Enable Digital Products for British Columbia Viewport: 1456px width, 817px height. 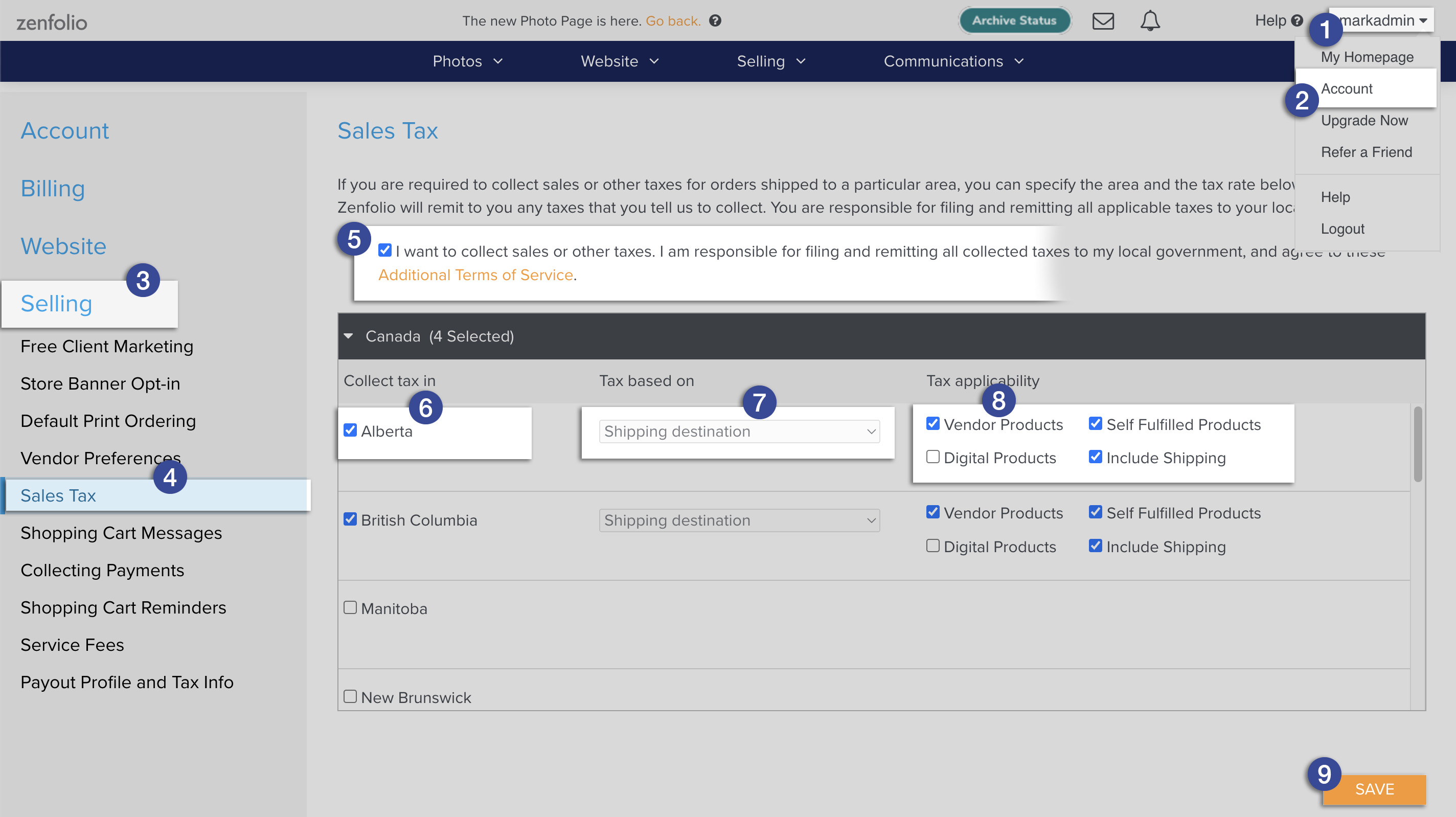(x=933, y=546)
